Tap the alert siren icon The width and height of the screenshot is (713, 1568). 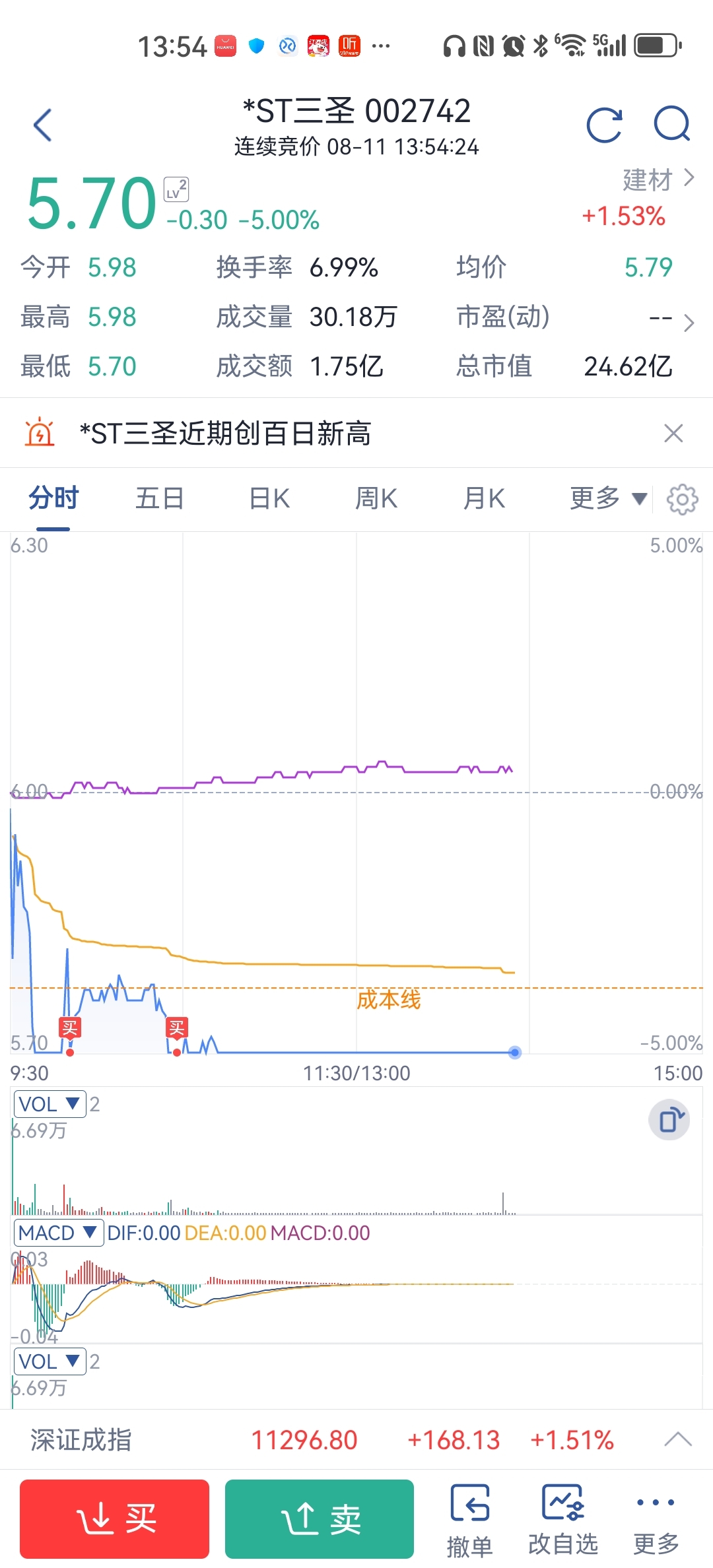click(40, 433)
